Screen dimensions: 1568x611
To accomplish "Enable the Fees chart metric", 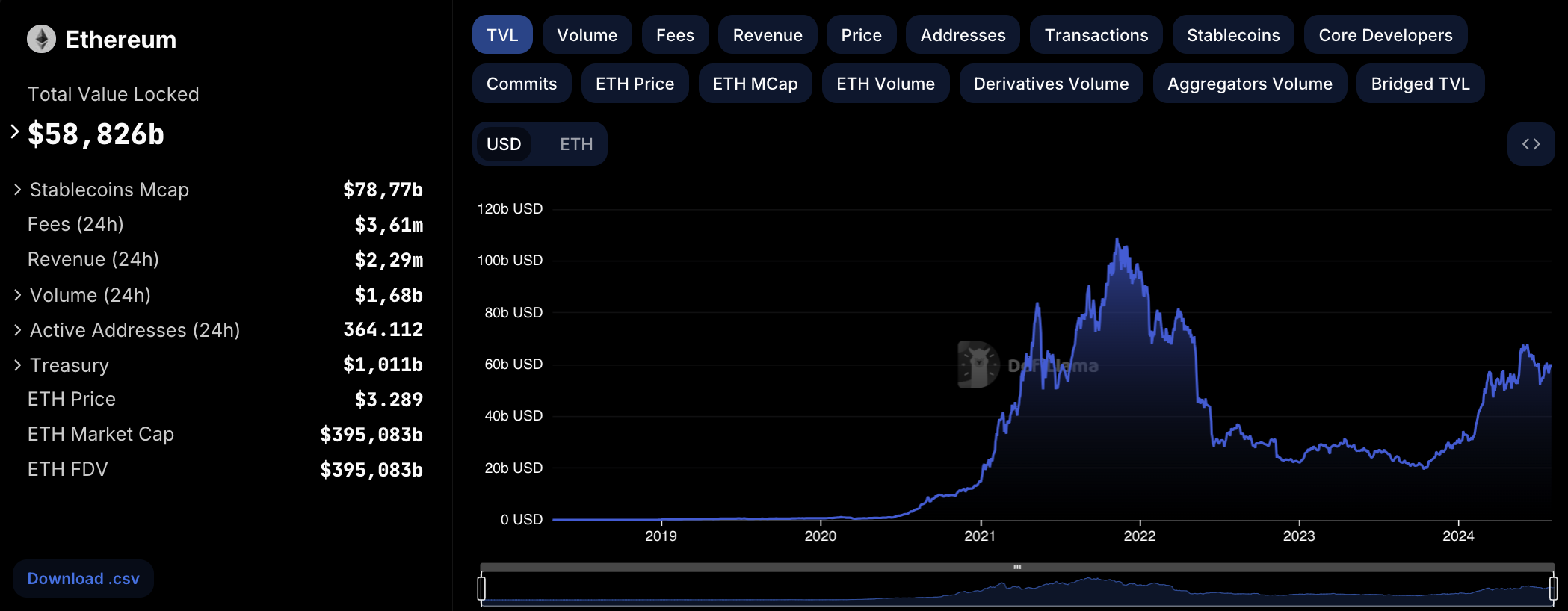I will point(676,35).
